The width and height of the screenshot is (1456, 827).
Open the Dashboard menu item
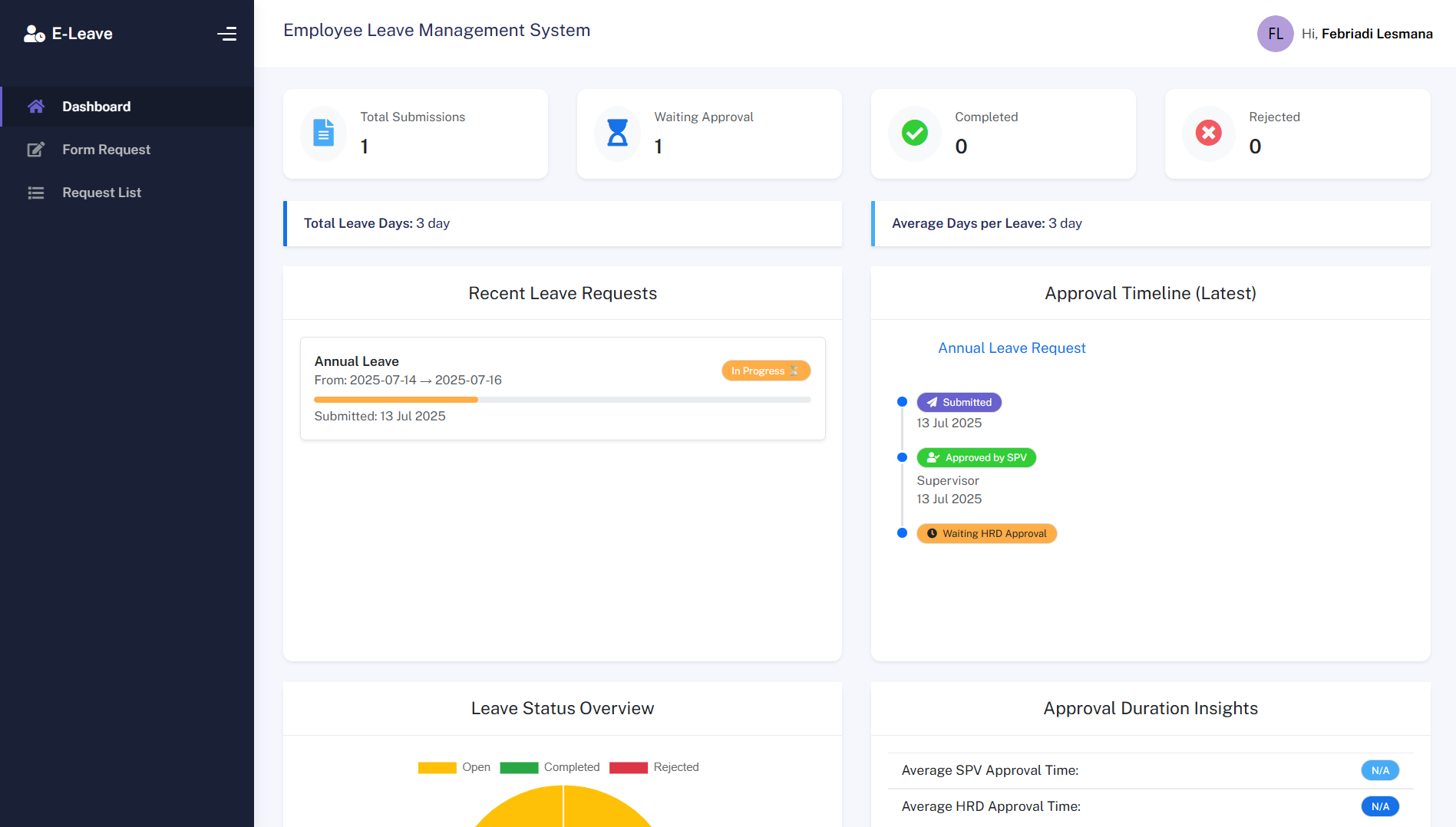(127, 107)
